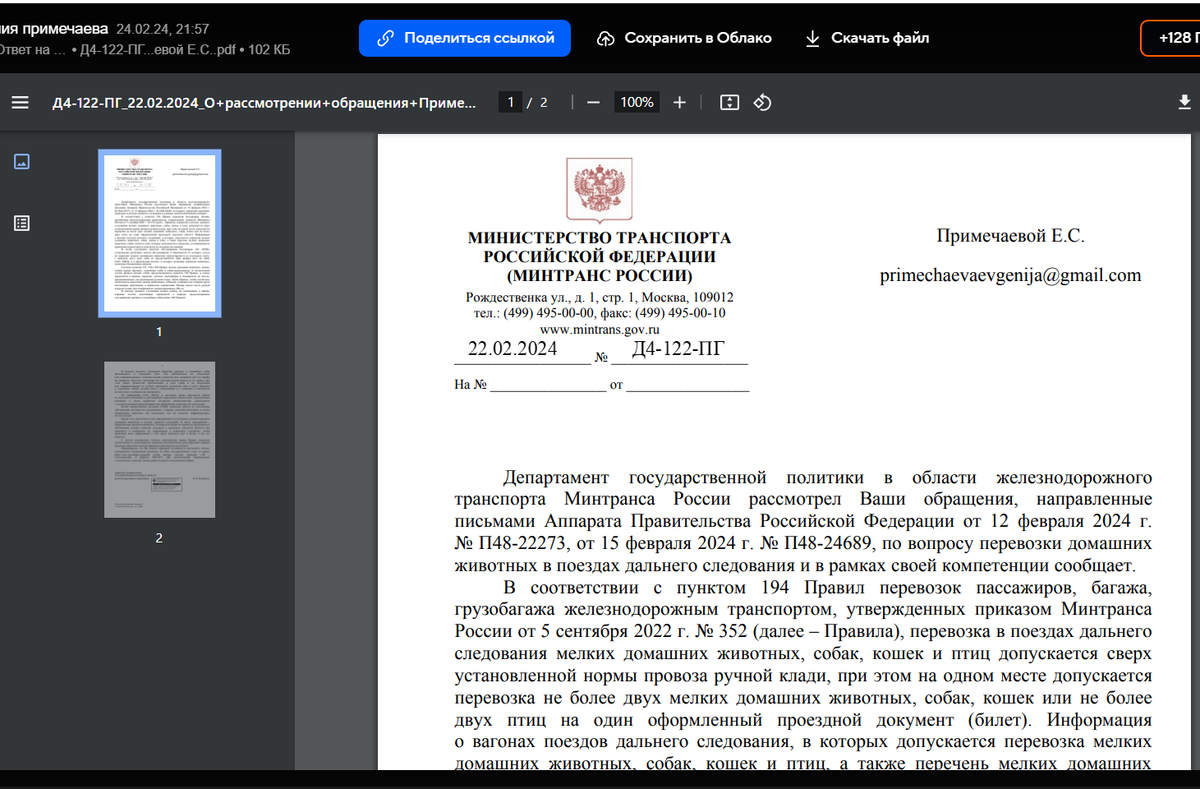
Task: Click the document number Д4-122-ПГ
Action: (x=678, y=349)
